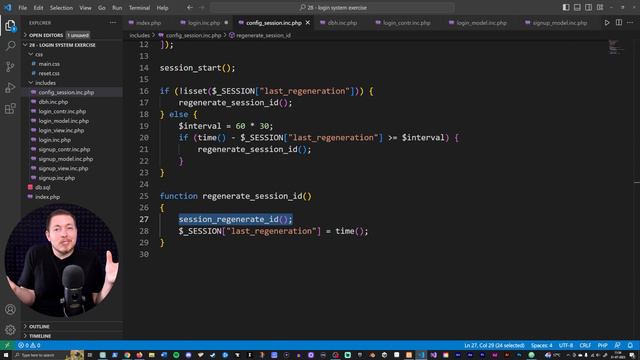The image size is (640, 360).
Task: Switch to the signup_model.inc.php tab
Action: [x=560, y=23]
